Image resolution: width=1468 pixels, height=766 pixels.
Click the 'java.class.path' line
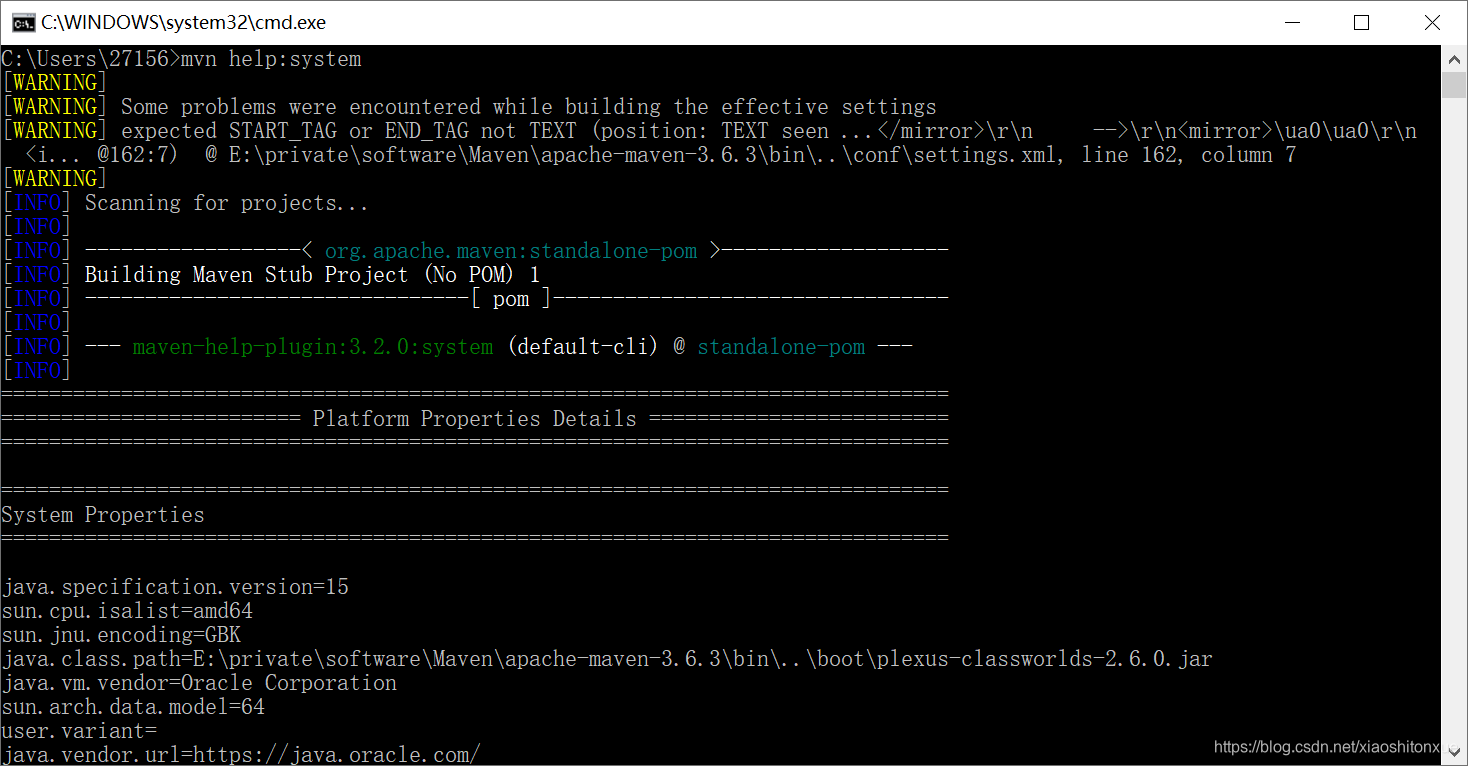(x=607, y=659)
